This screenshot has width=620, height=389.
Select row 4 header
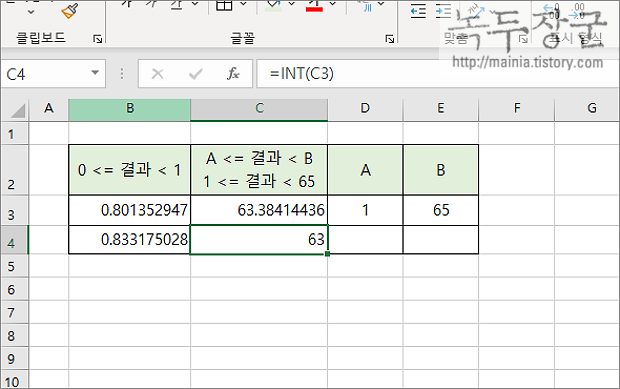point(15,240)
